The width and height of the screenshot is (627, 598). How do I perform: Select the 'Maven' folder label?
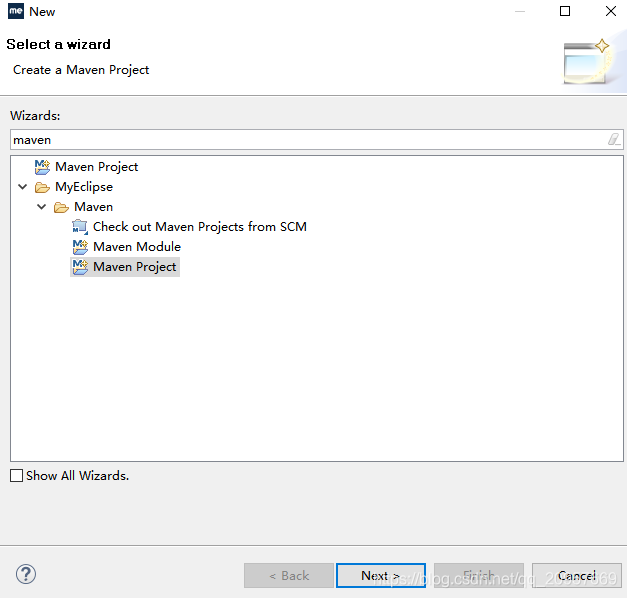click(94, 207)
